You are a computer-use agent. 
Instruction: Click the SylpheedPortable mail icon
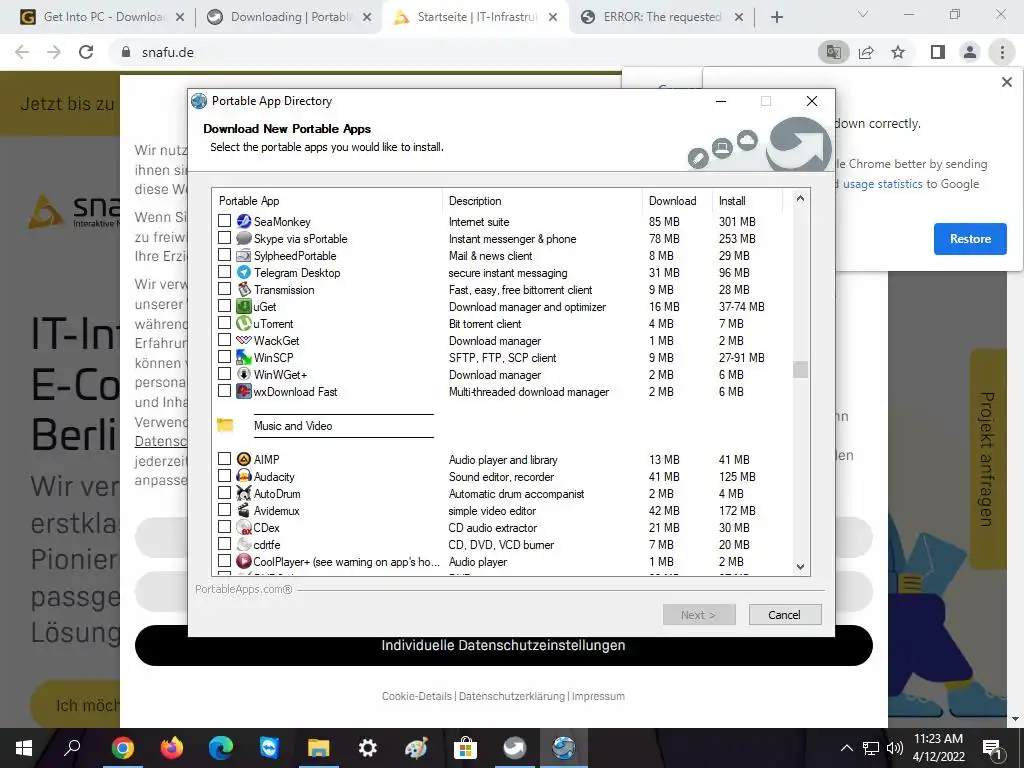tap(244, 255)
